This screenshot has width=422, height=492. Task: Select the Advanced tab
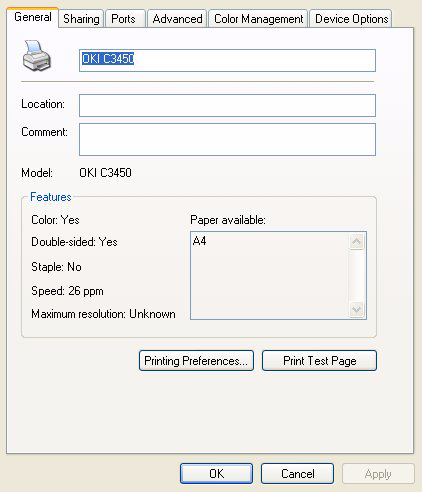tap(177, 19)
